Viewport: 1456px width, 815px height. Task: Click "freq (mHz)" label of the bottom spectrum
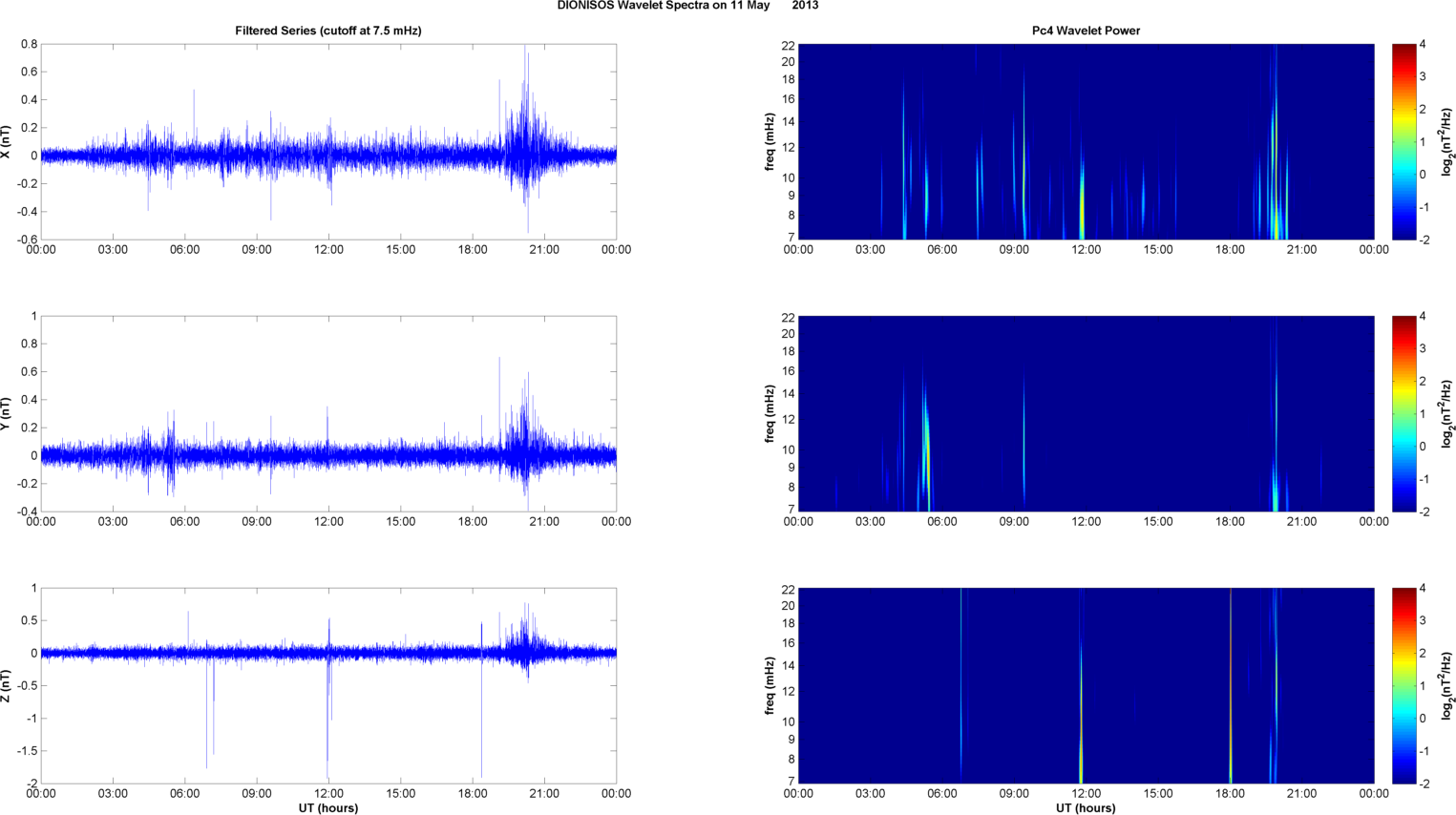click(x=770, y=686)
